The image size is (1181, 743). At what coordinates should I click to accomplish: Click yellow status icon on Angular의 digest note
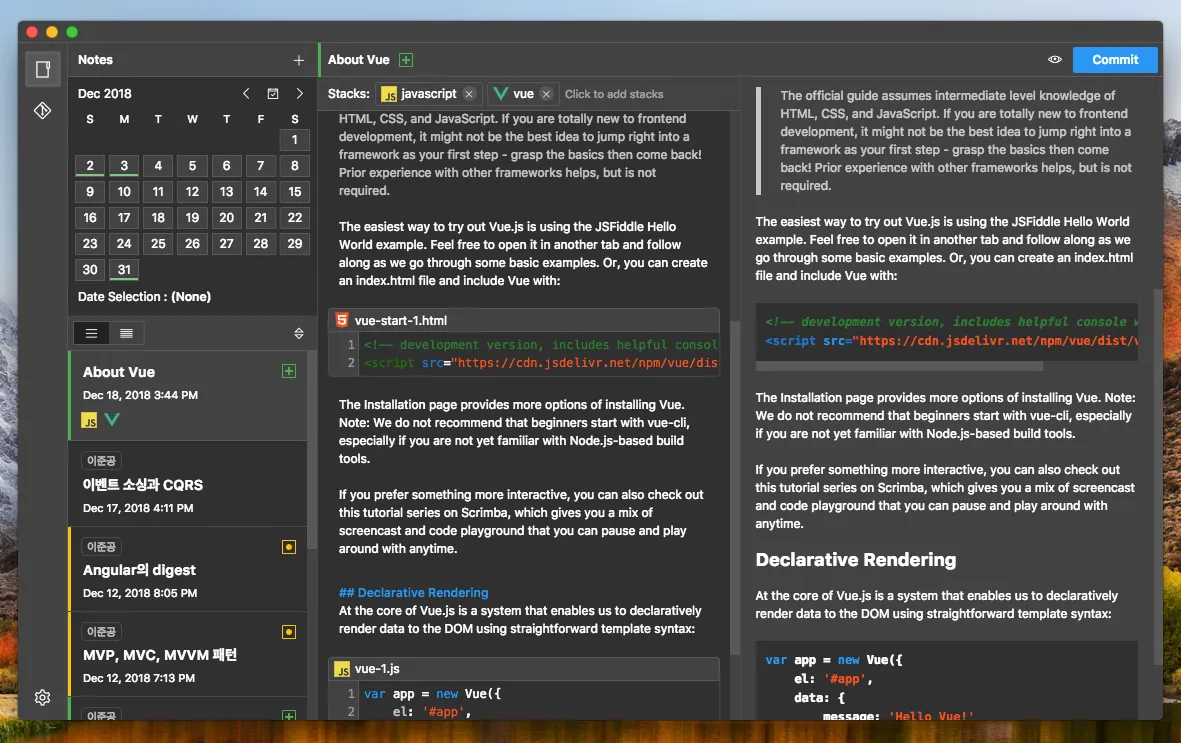[288, 547]
